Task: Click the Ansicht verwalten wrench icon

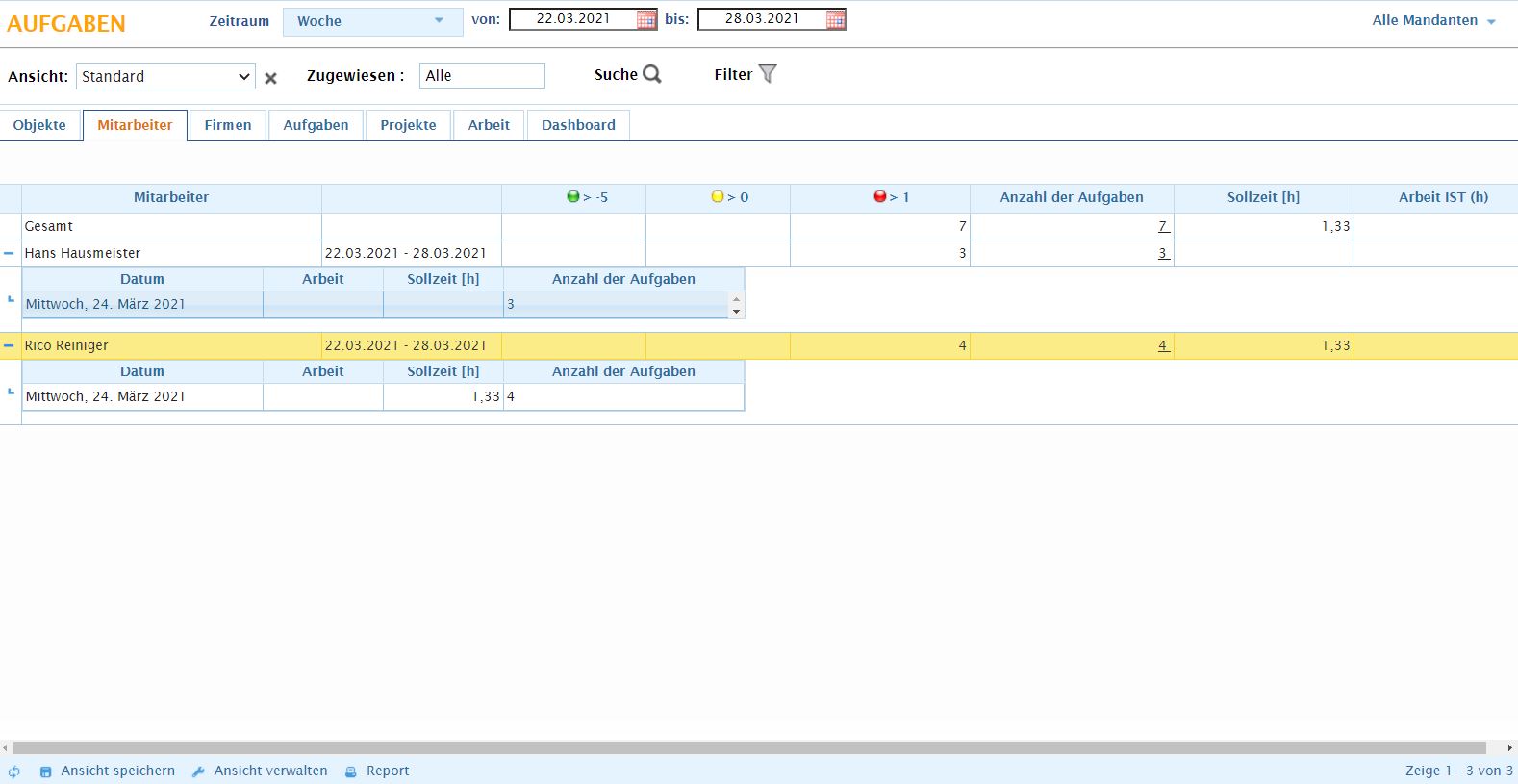Action: point(198,771)
